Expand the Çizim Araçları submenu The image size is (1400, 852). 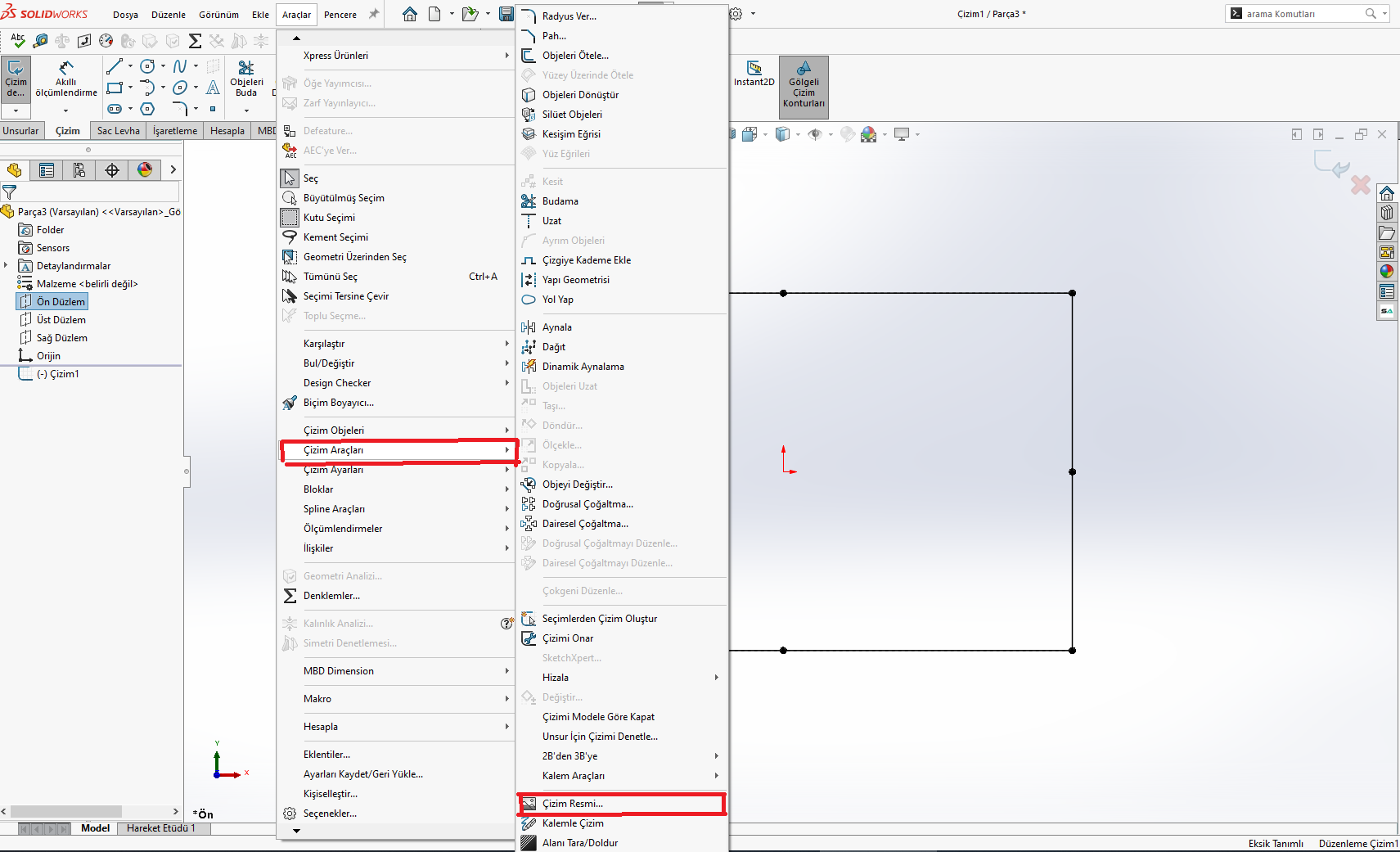[x=399, y=450]
